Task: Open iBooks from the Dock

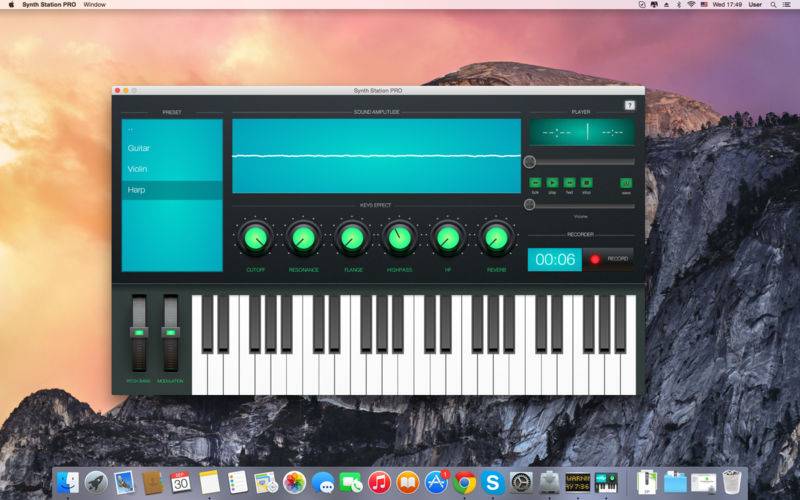Action: pos(408,482)
